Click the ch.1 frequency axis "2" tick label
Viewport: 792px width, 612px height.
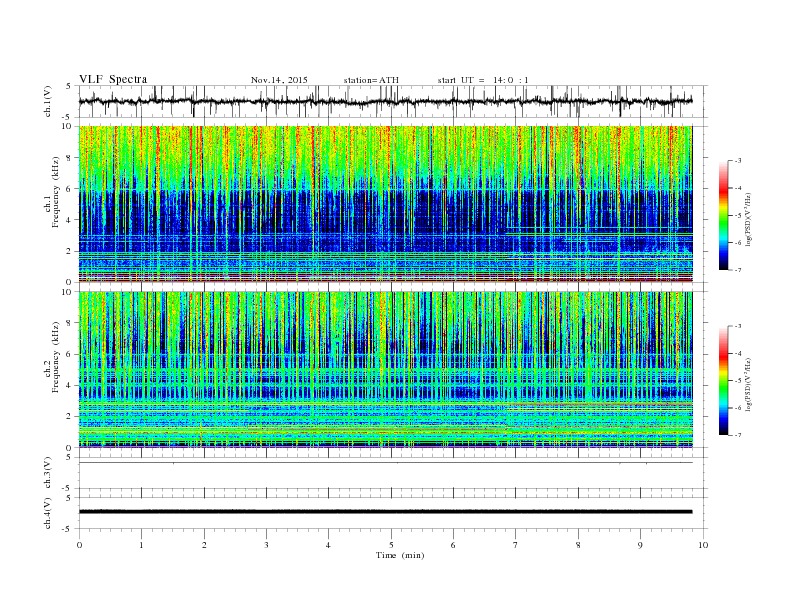tap(69, 251)
